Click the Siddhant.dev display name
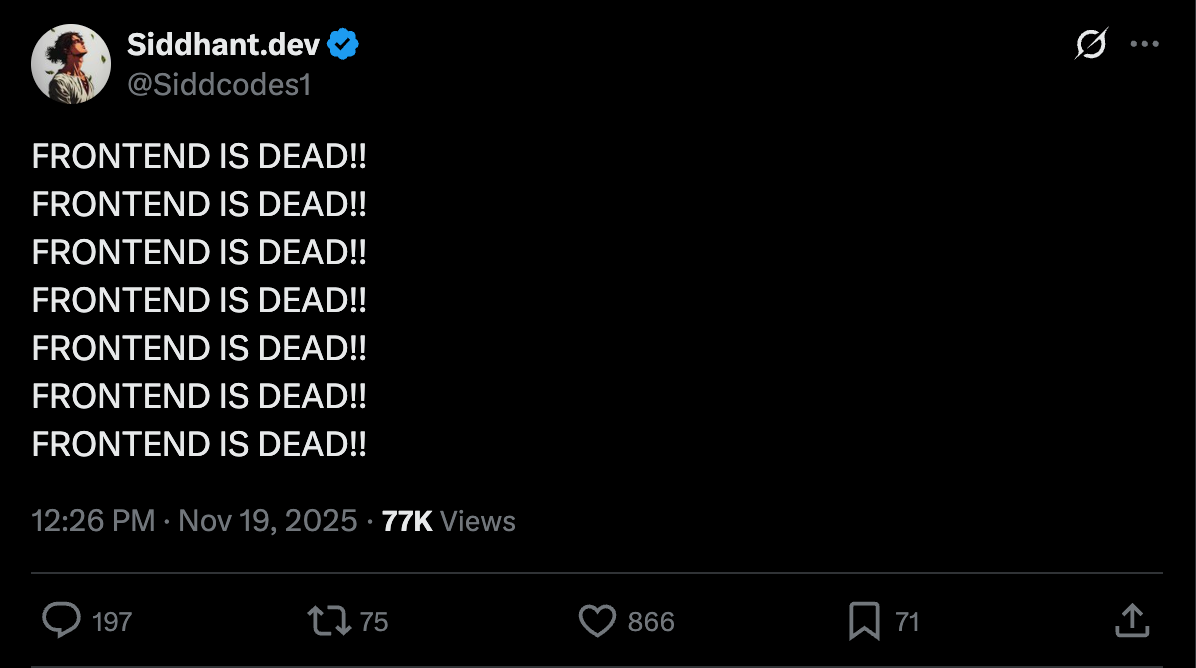The width and height of the screenshot is (1196, 668). [x=223, y=45]
